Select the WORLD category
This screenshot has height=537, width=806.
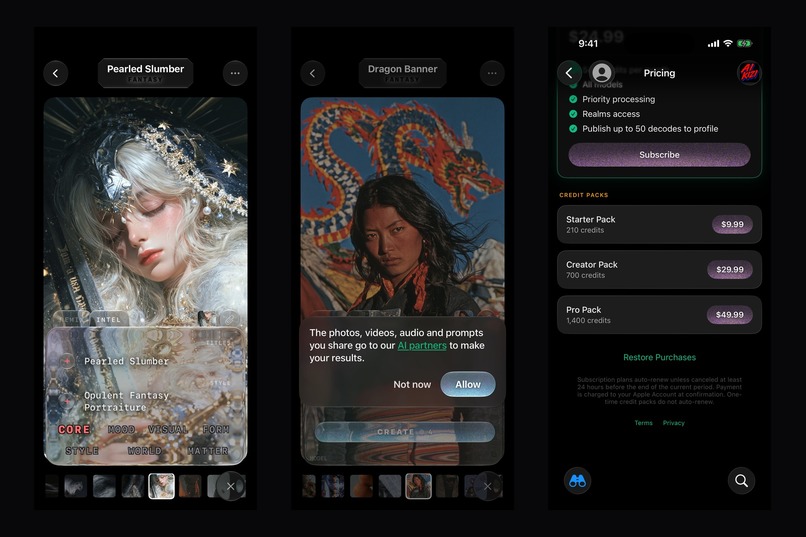144,451
